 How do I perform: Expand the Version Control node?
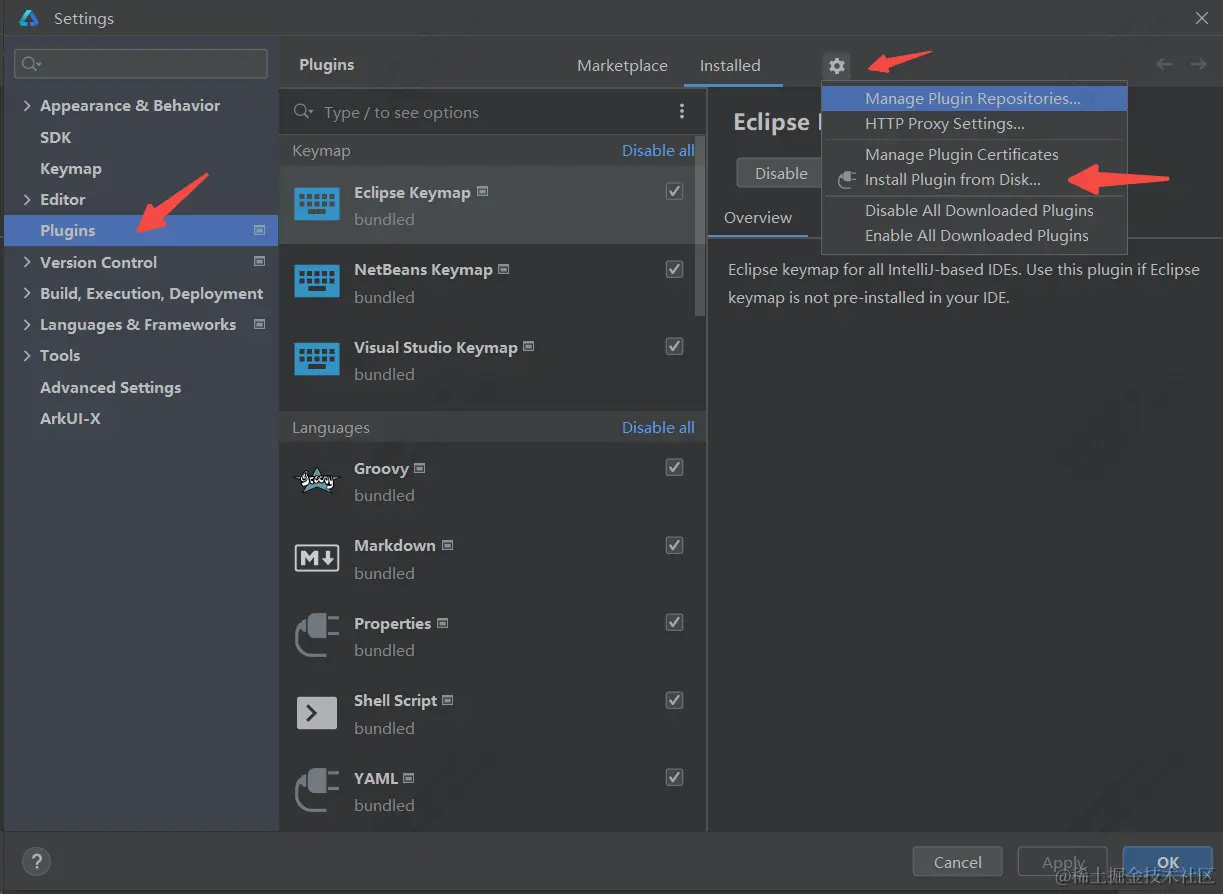(x=27, y=262)
